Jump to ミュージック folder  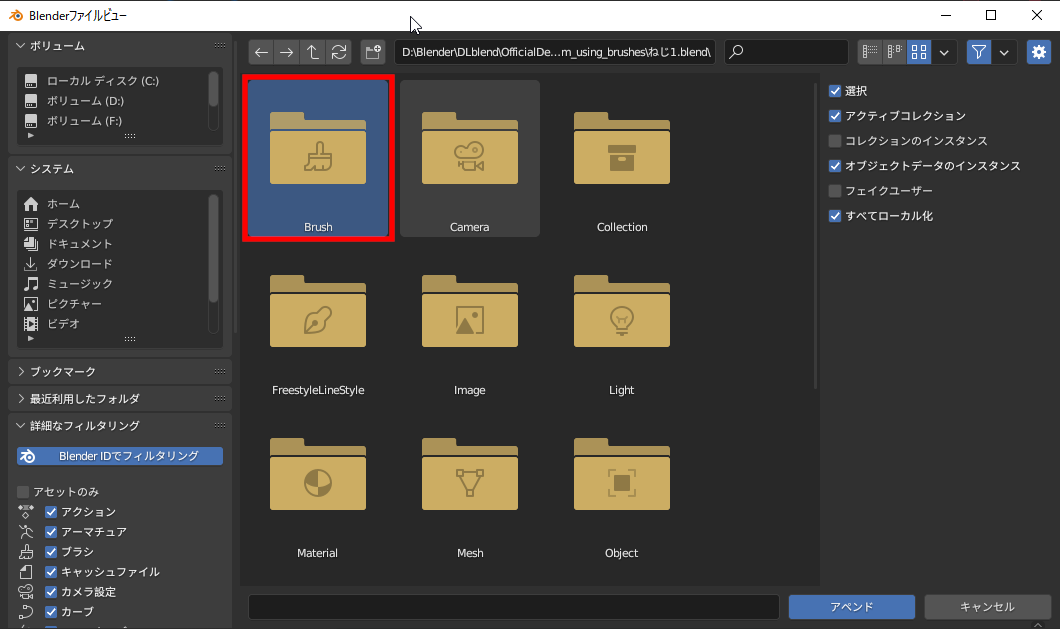pos(112,283)
